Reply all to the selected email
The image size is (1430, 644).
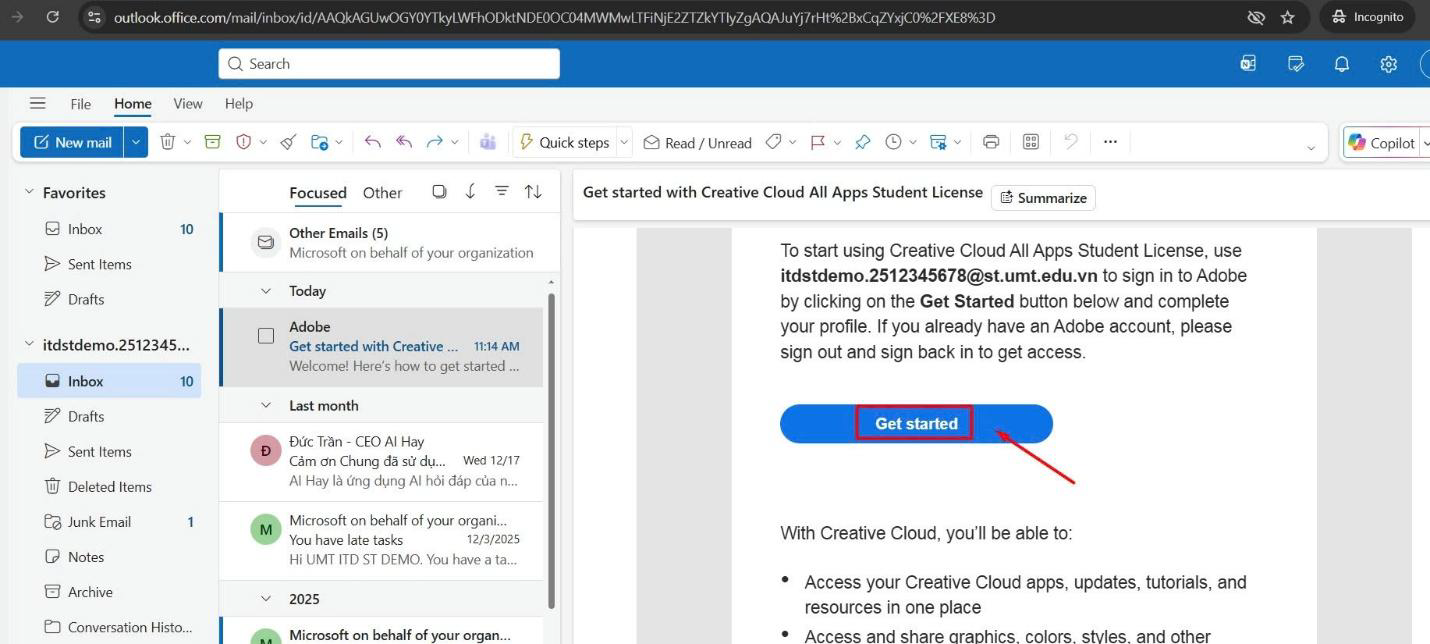pyautogui.click(x=404, y=142)
